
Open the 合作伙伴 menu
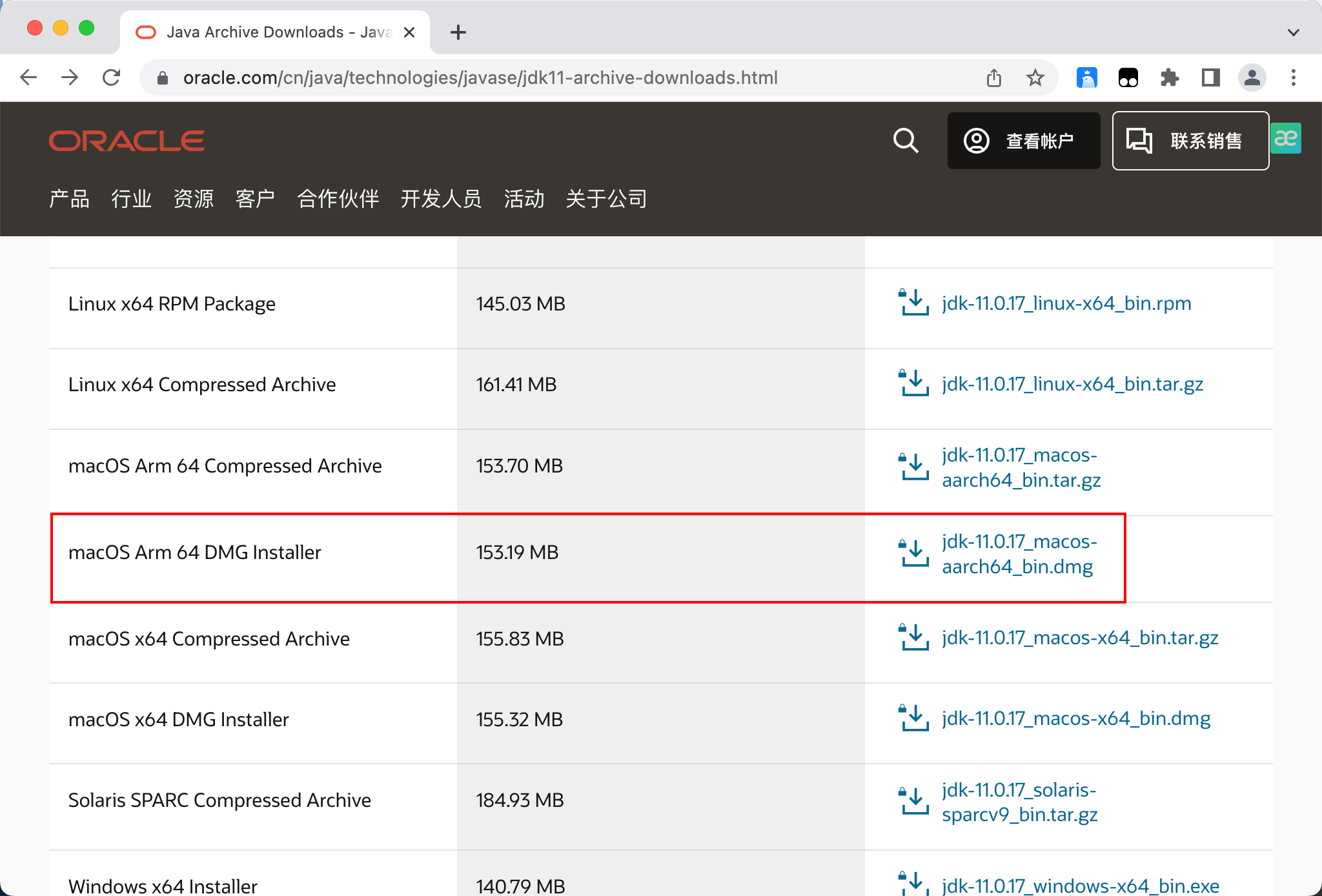pyautogui.click(x=338, y=199)
